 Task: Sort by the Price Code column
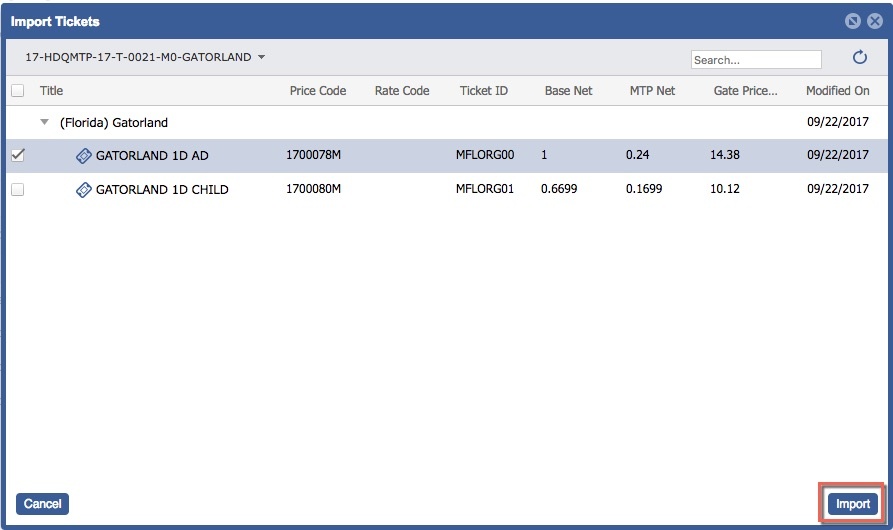(317, 91)
